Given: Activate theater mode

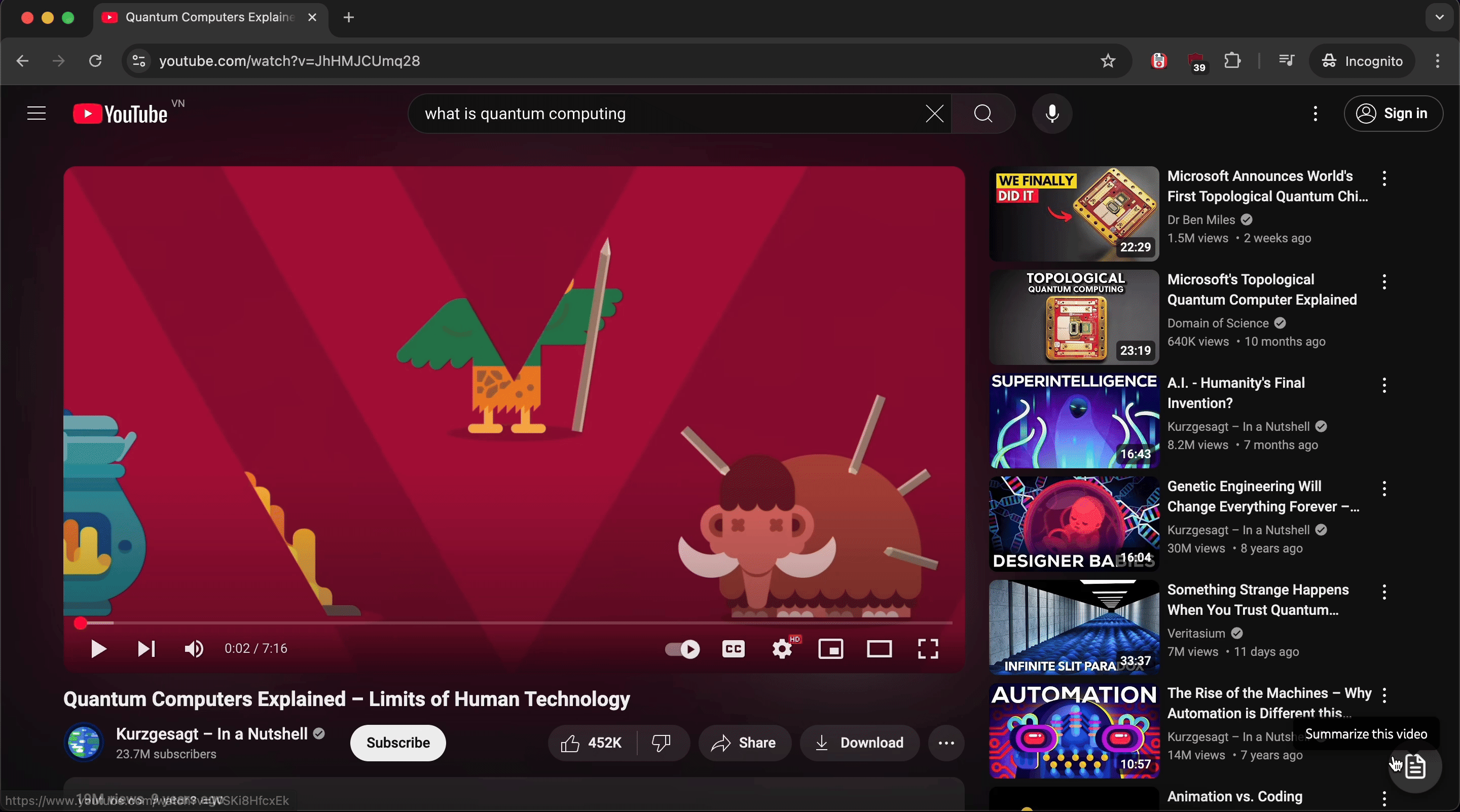Looking at the screenshot, I should (x=879, y=649).
